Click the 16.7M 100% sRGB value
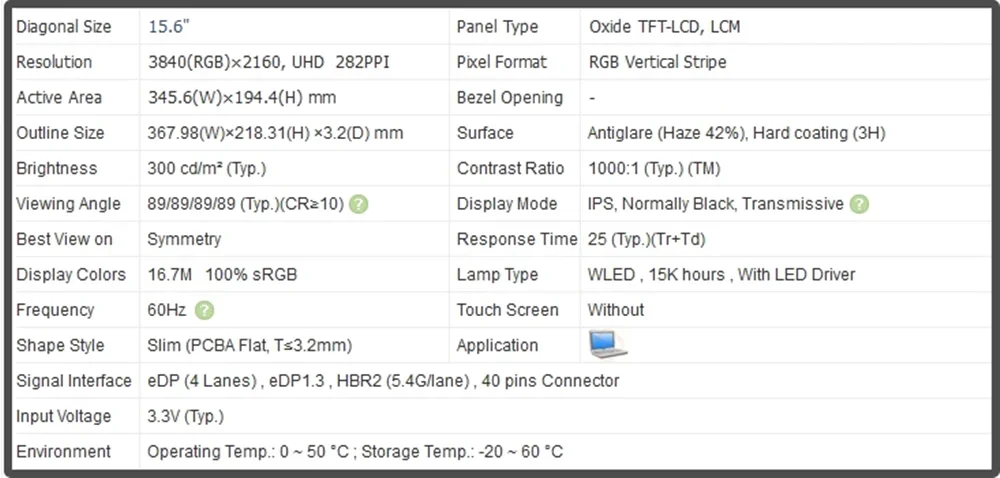The height and width of the screenshot is (478, 1000). pos(222,274)
